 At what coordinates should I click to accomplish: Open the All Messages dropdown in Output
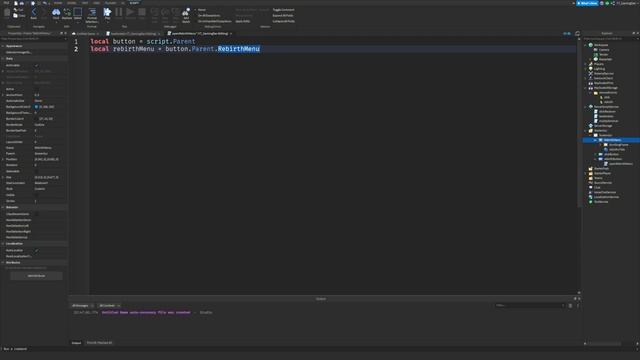pos(83,305)
